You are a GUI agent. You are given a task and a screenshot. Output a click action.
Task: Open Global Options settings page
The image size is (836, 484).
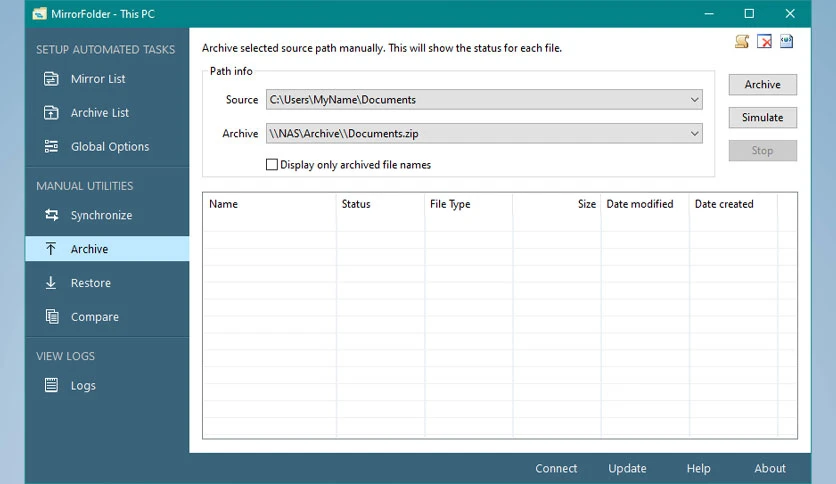tap(107, 147)
